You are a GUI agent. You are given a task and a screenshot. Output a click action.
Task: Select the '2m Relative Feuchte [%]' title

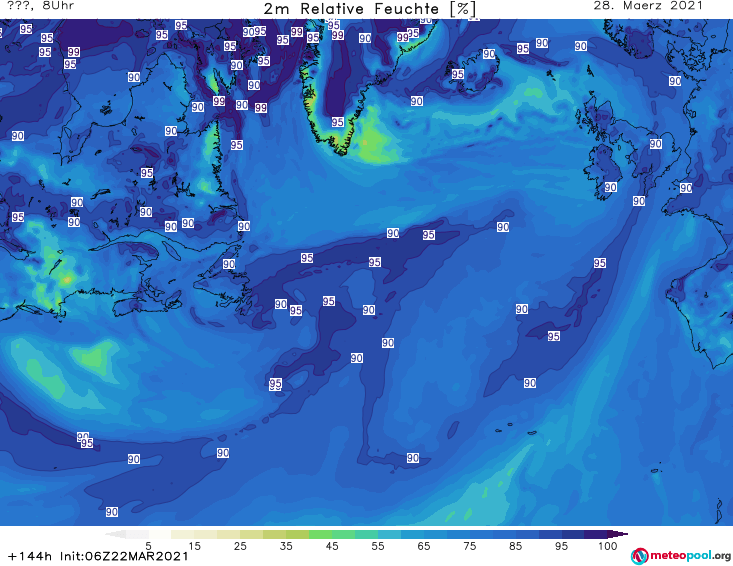[370, 8]
